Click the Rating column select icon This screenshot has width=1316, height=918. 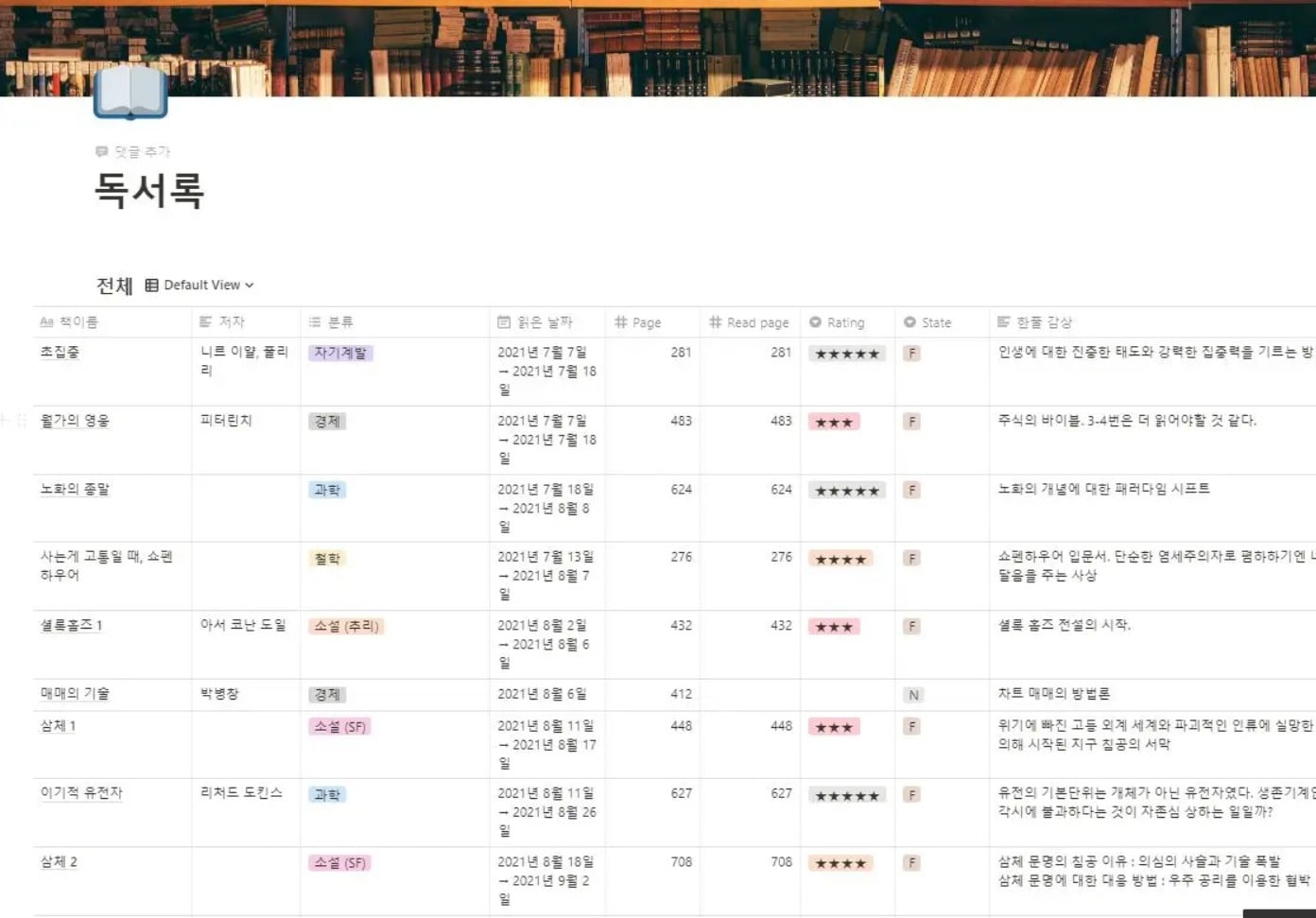[815, 322]
